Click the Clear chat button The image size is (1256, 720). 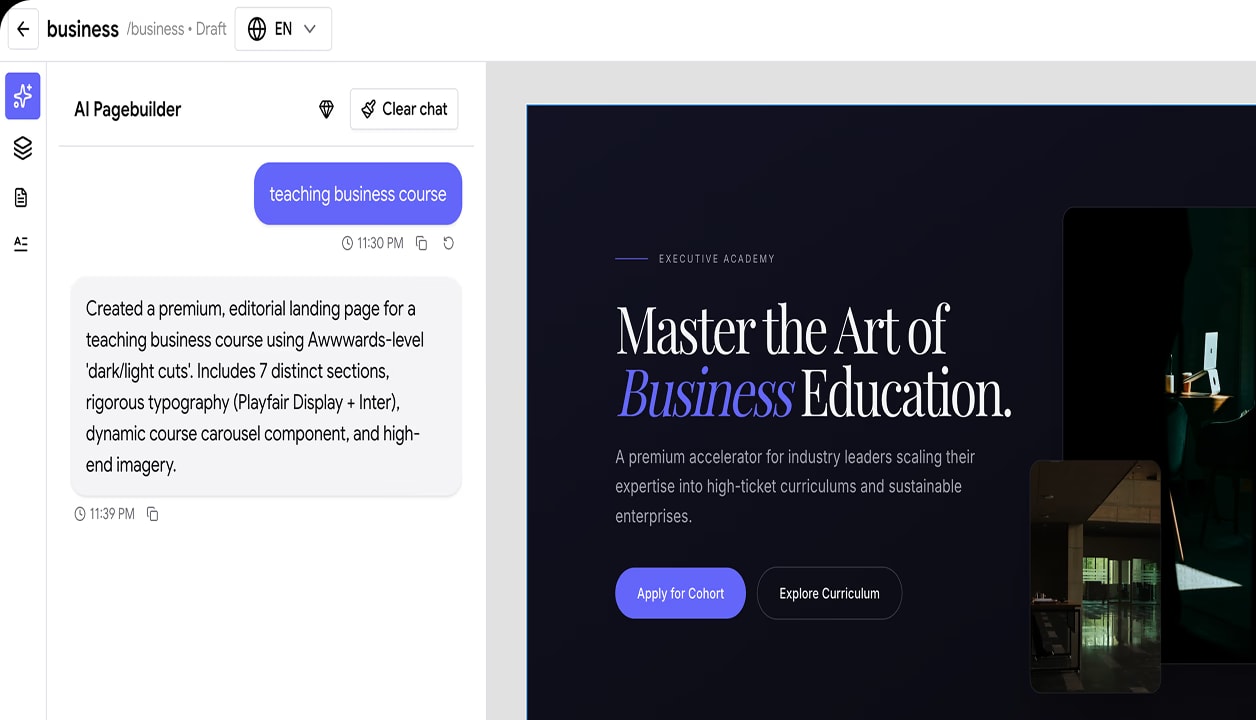point(404,109)
